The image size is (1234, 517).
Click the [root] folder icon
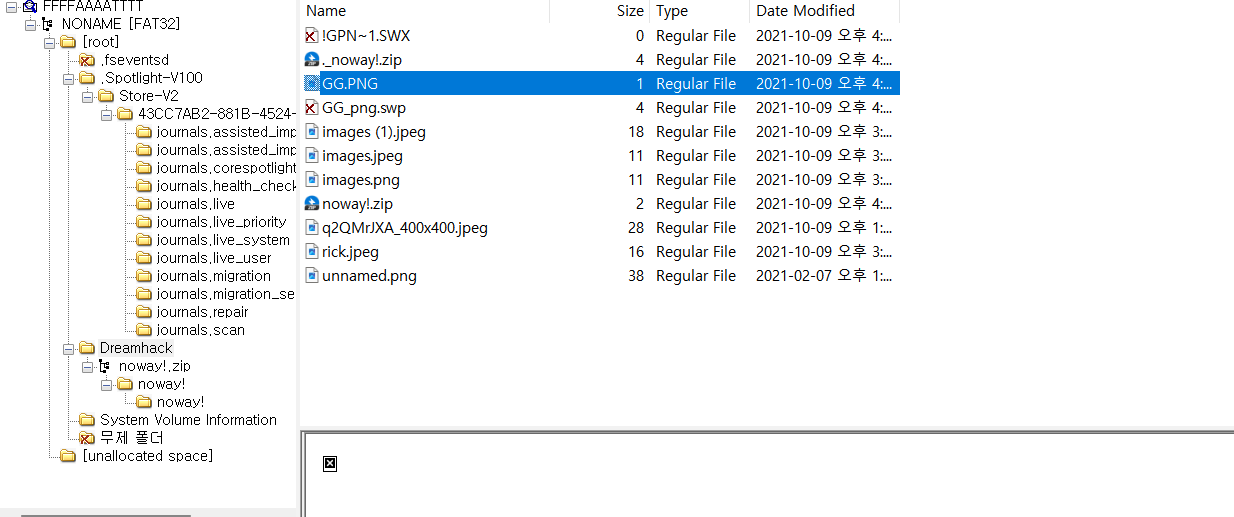[x=68, y=42]
